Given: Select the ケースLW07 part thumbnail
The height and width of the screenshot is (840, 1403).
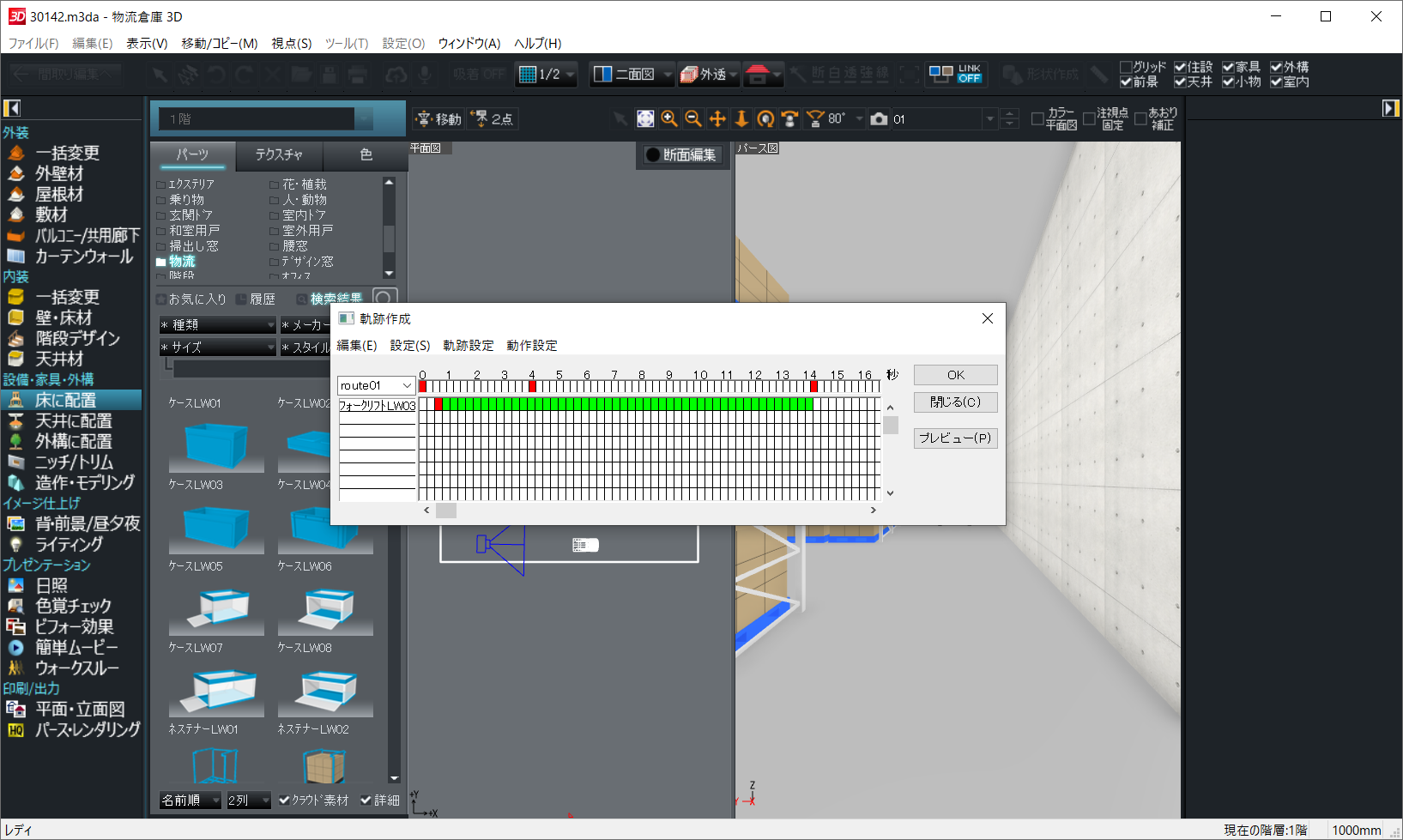Looking at the screenshot, I should tap(216, 610).
